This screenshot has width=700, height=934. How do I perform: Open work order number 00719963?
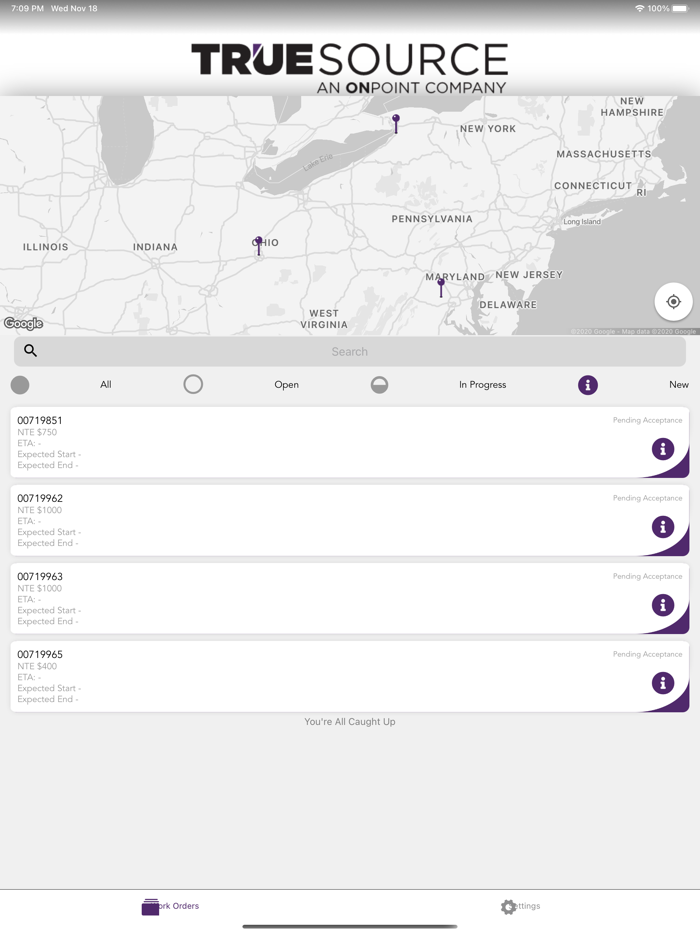(40, 577)
